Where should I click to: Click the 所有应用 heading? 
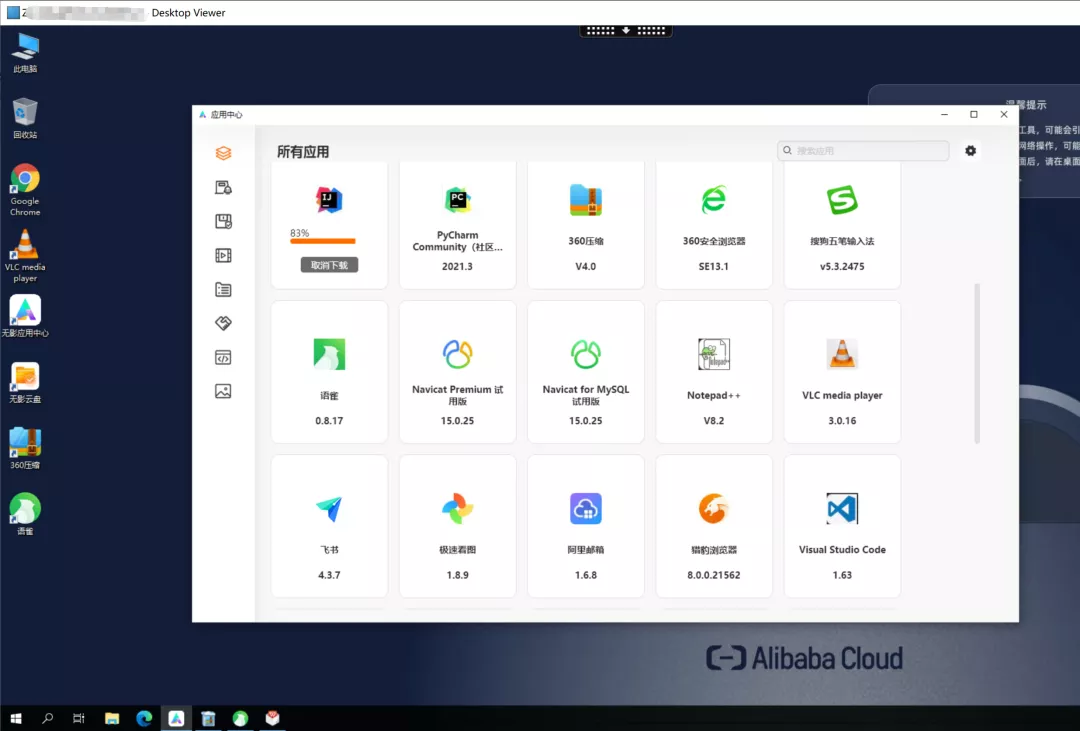303,152
